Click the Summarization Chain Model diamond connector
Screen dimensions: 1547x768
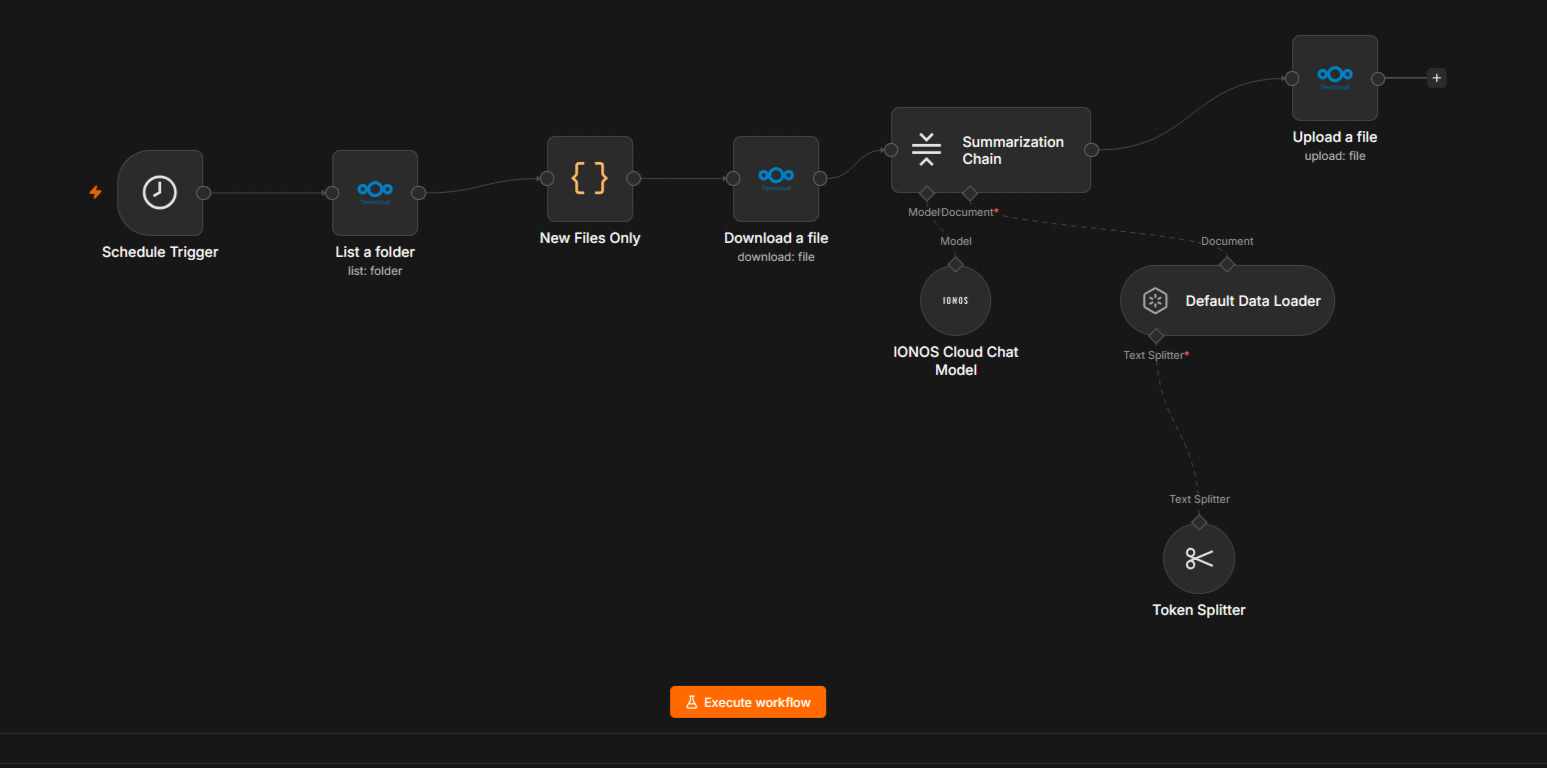click(927, 192)
